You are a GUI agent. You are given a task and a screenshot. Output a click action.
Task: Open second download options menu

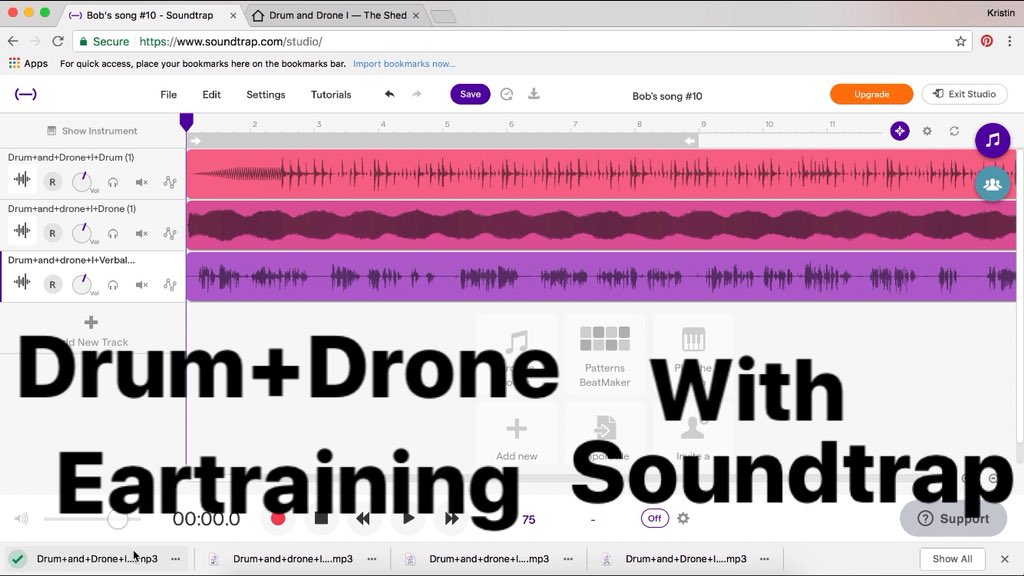(x=372, y=559)
